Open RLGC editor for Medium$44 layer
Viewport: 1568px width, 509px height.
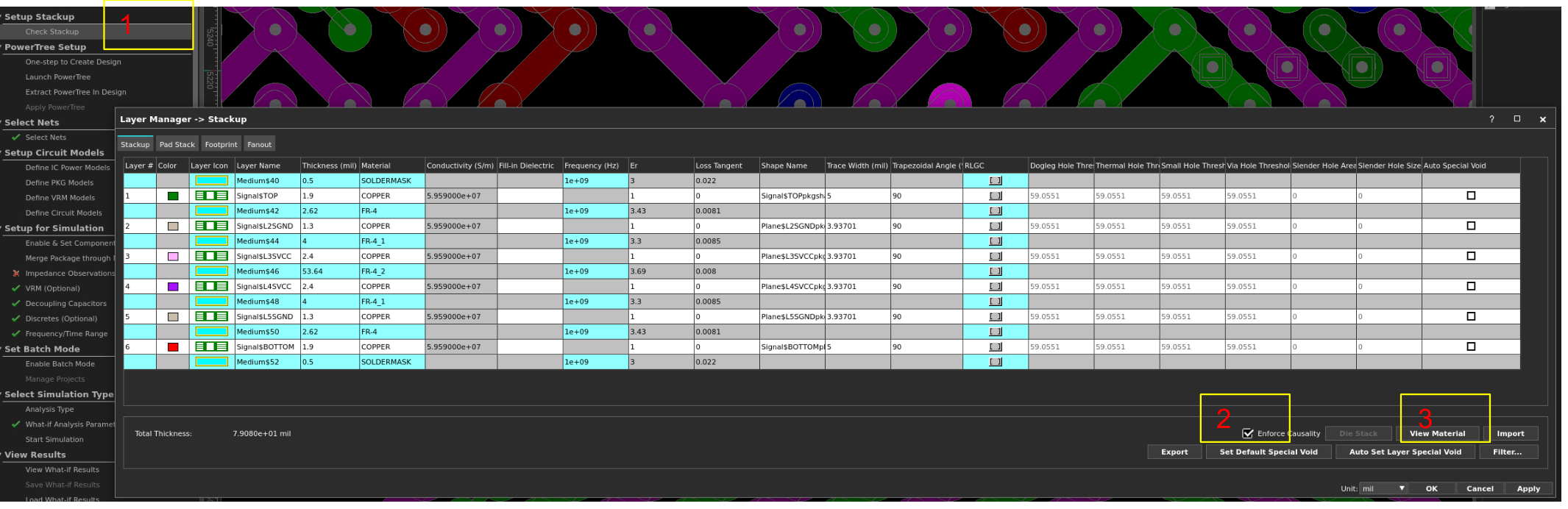[996, 241]
